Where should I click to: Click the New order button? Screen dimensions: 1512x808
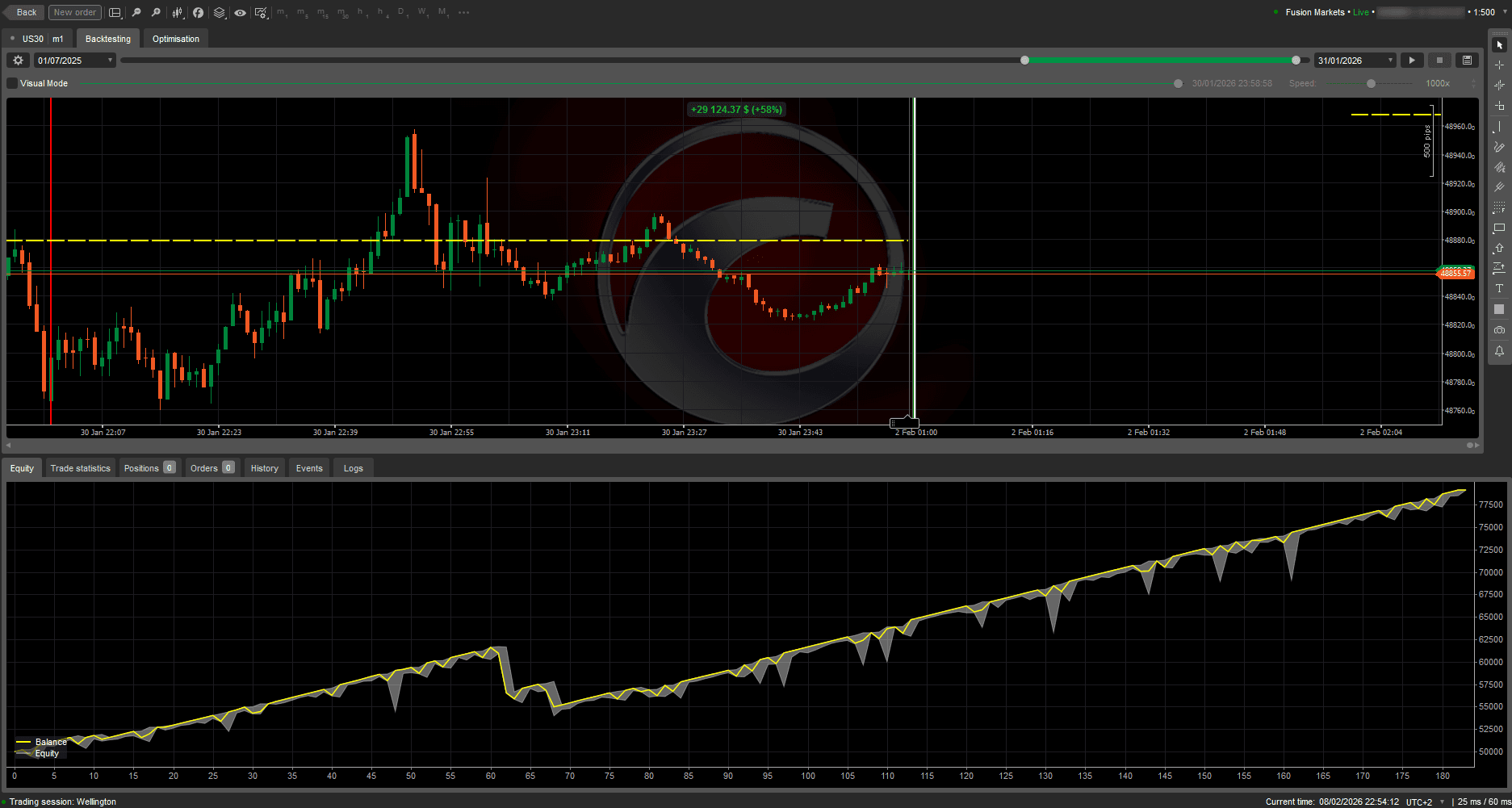[73, 12]
